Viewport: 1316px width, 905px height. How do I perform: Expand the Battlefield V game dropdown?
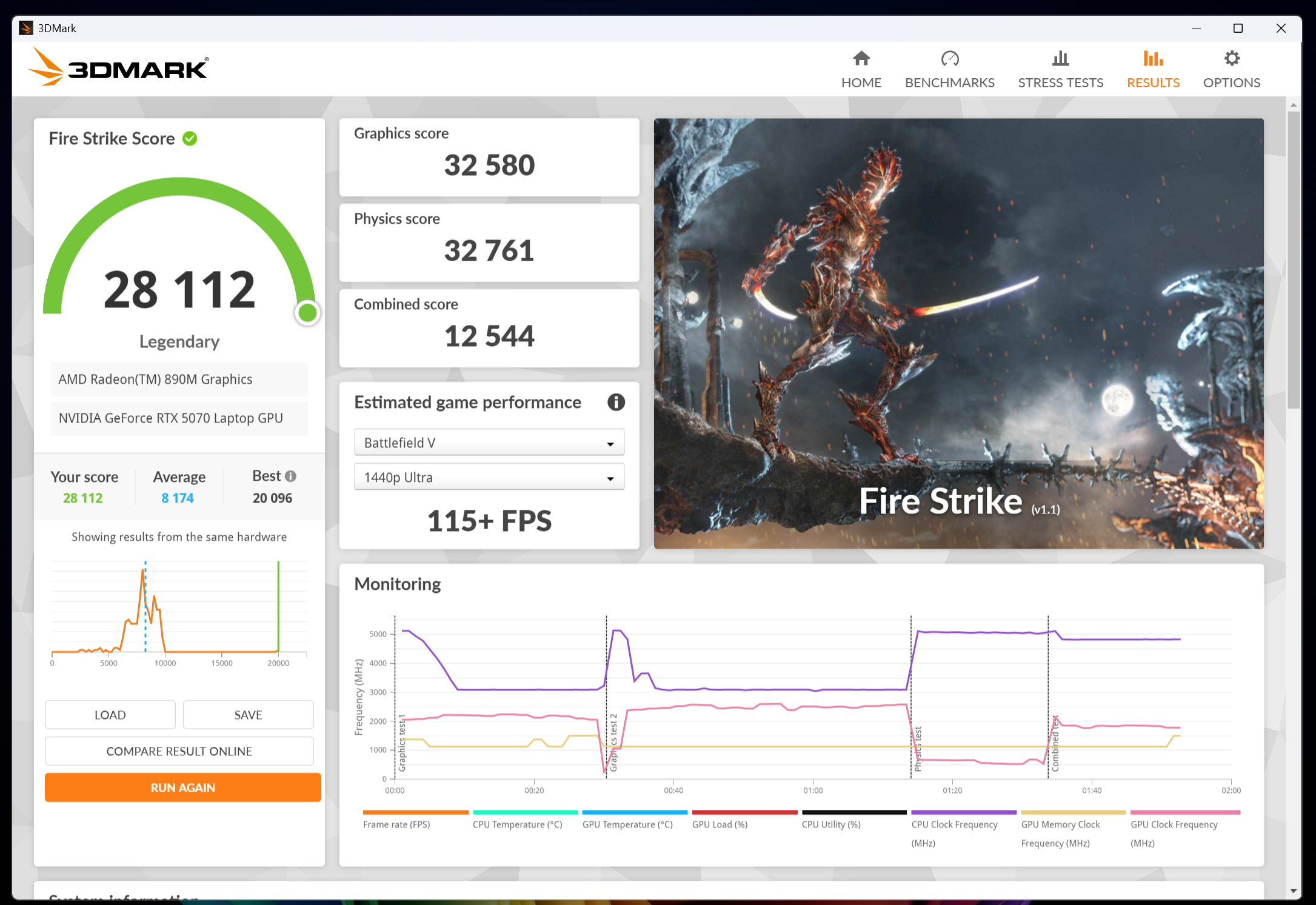click(489, 442)
